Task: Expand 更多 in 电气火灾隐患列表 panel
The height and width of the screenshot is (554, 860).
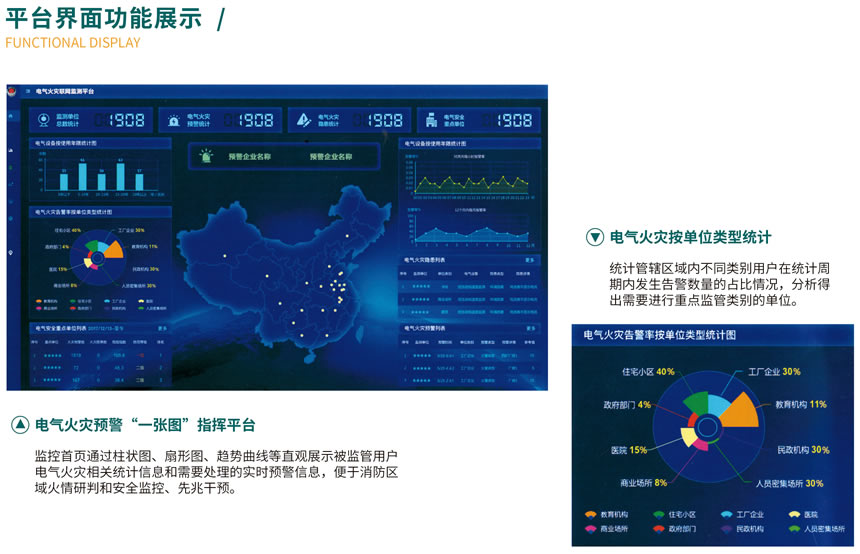Action: (x=529, y=260)
